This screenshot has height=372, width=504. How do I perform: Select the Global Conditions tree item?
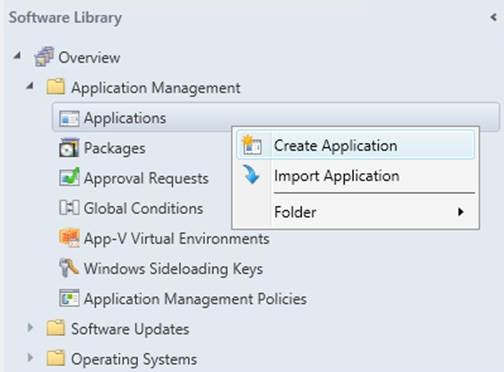143,209
